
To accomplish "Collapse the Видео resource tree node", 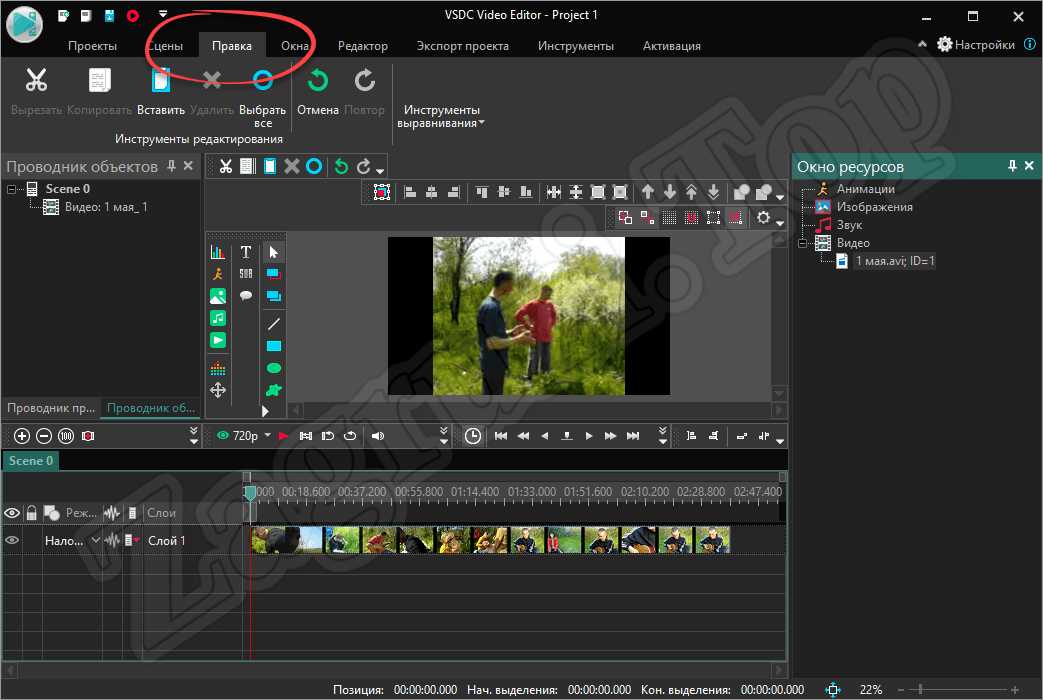I will [803, 244].
